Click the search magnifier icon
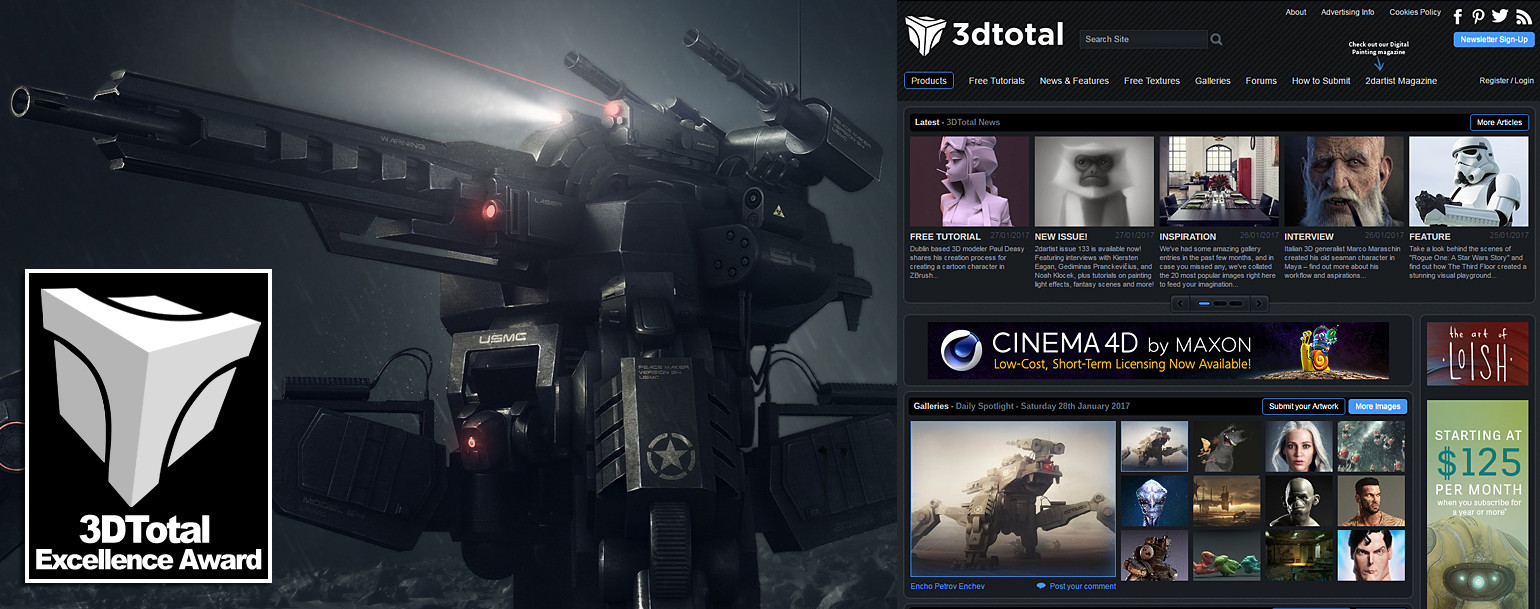Screen dimensions: 1540x609 click(x=1216, y=40)
